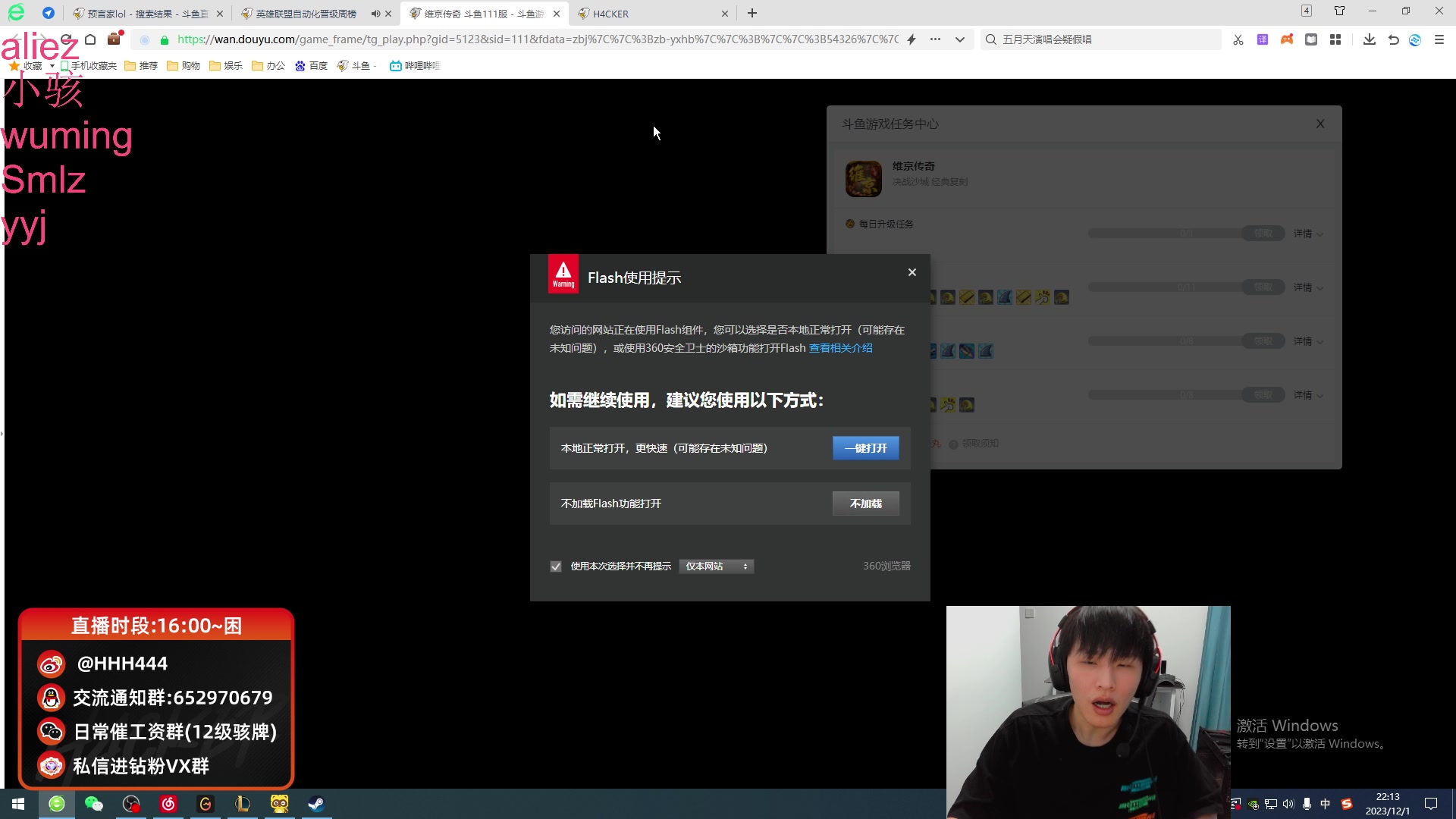
Task: Expand the address bar dropdown chevron
Action: coord(960,39)
